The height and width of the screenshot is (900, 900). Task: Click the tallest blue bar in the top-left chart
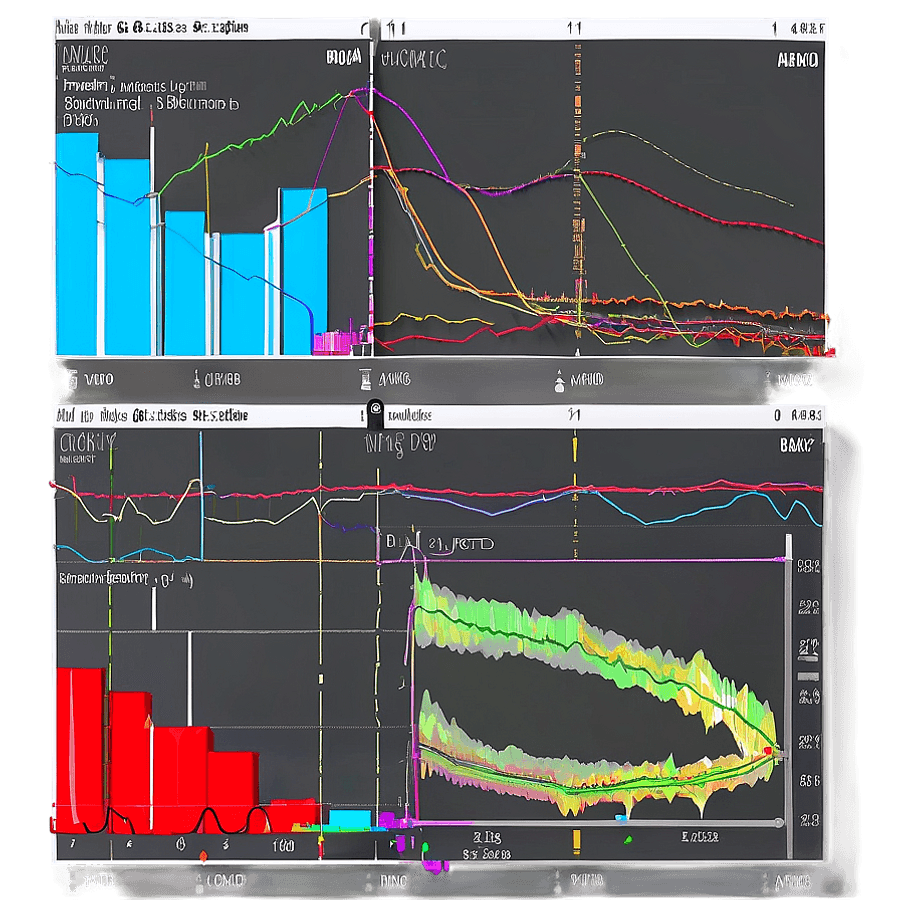tap(77, 245)
